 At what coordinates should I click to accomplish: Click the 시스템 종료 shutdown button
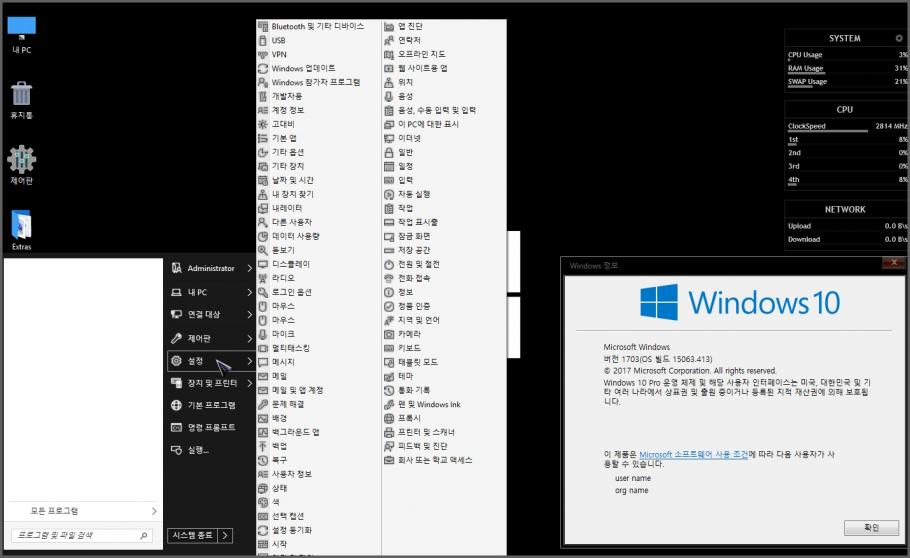[193, 535]
